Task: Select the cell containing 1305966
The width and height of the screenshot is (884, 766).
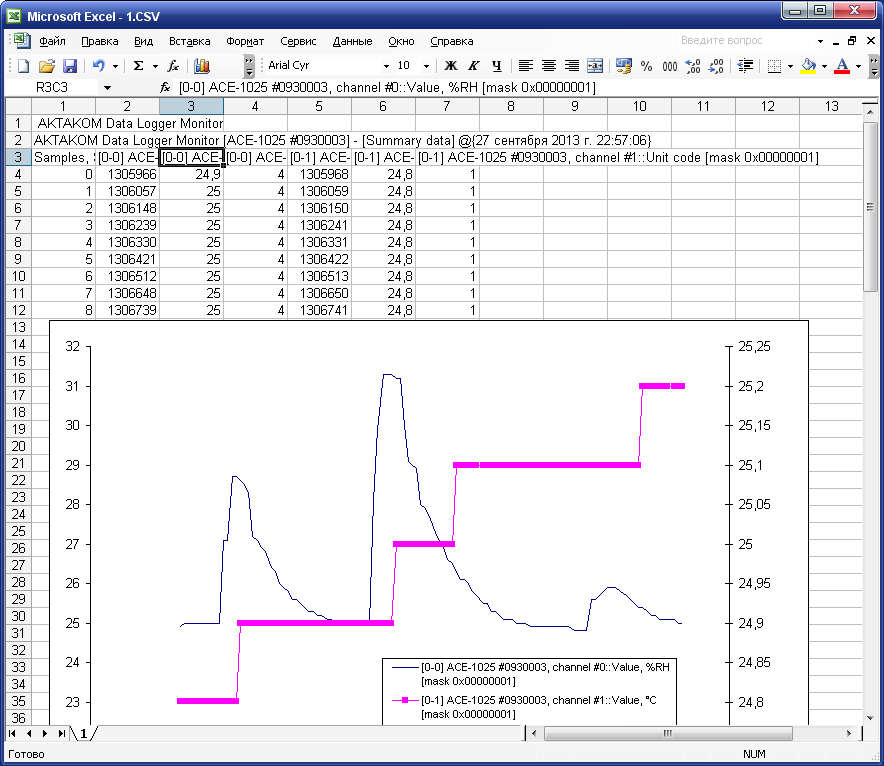Action: click(x=127, y=174)
